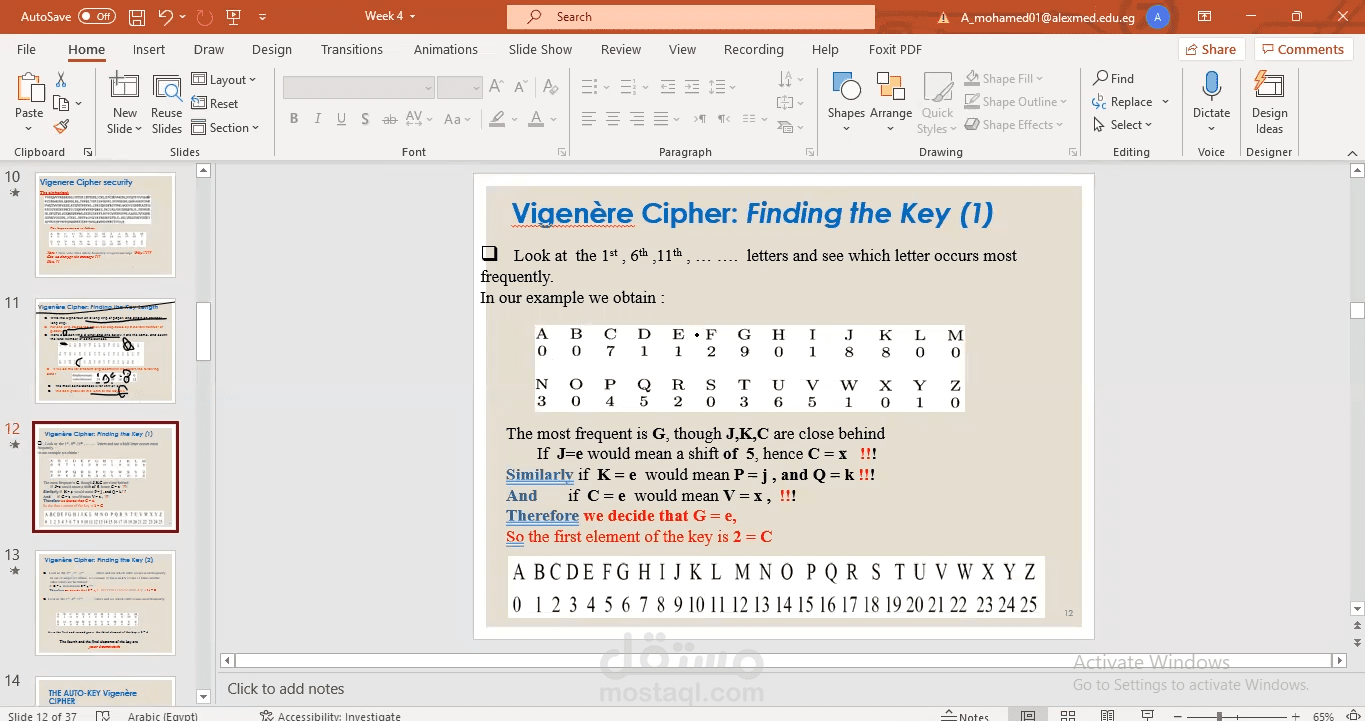Toggle Underline formatting
The height and width of the screenshot is (721, 1365).
point(342,119)
